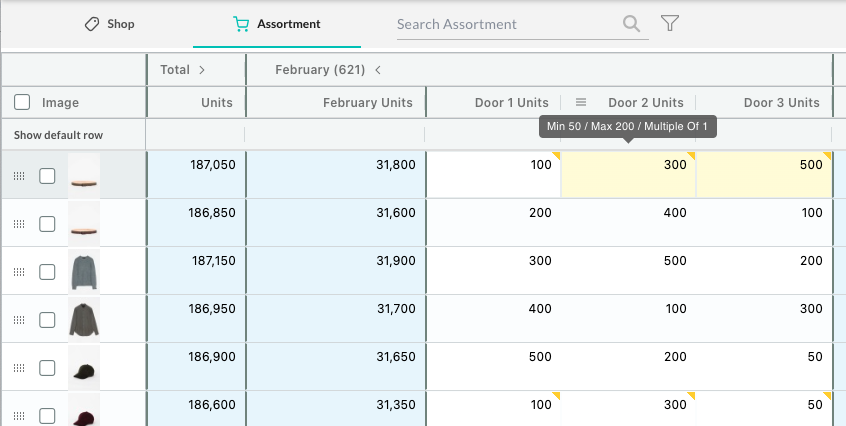The height and width of the screenshot is (426, 846).
Task: Click drag handle of black cap row
Action: click(x=18, y=368)
